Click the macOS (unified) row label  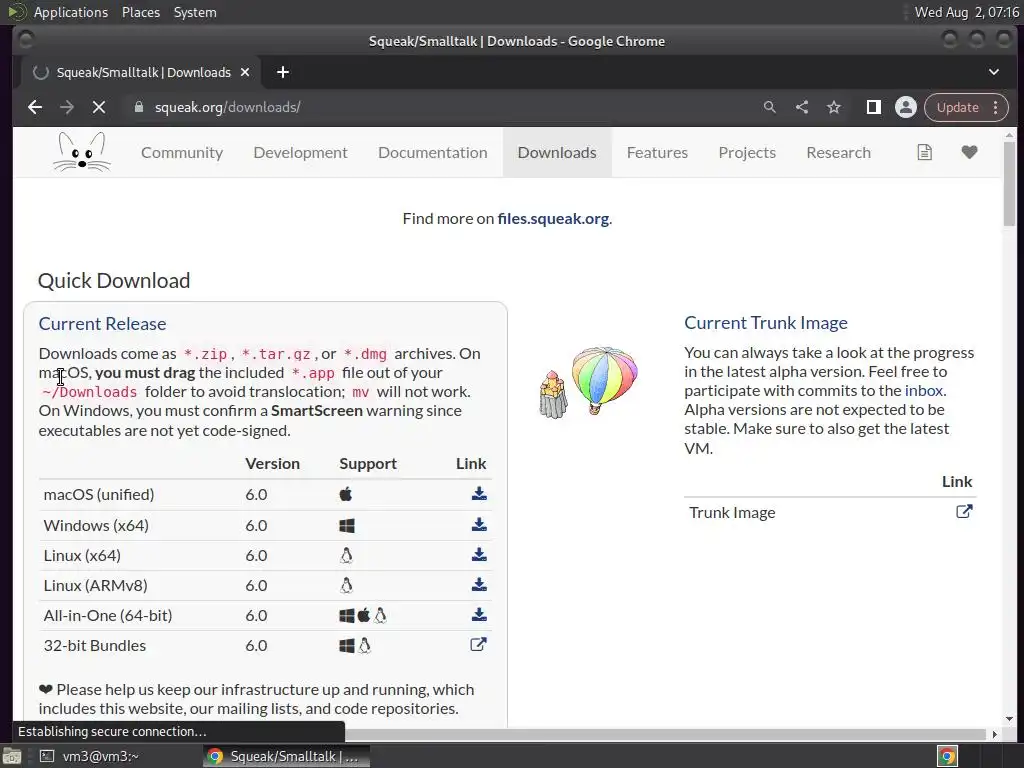pyautogui.click(x=99, y=494)
